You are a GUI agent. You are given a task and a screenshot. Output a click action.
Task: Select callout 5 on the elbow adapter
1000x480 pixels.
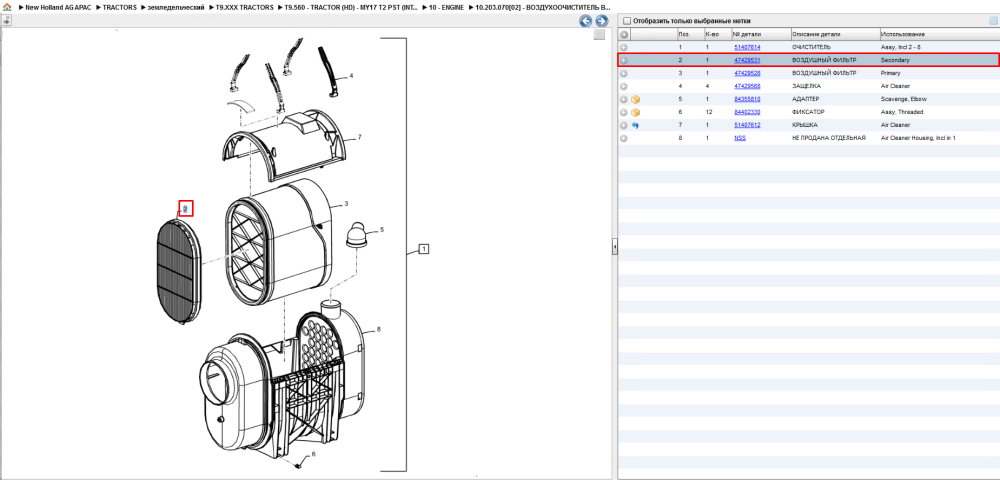[x=382, y=229]
